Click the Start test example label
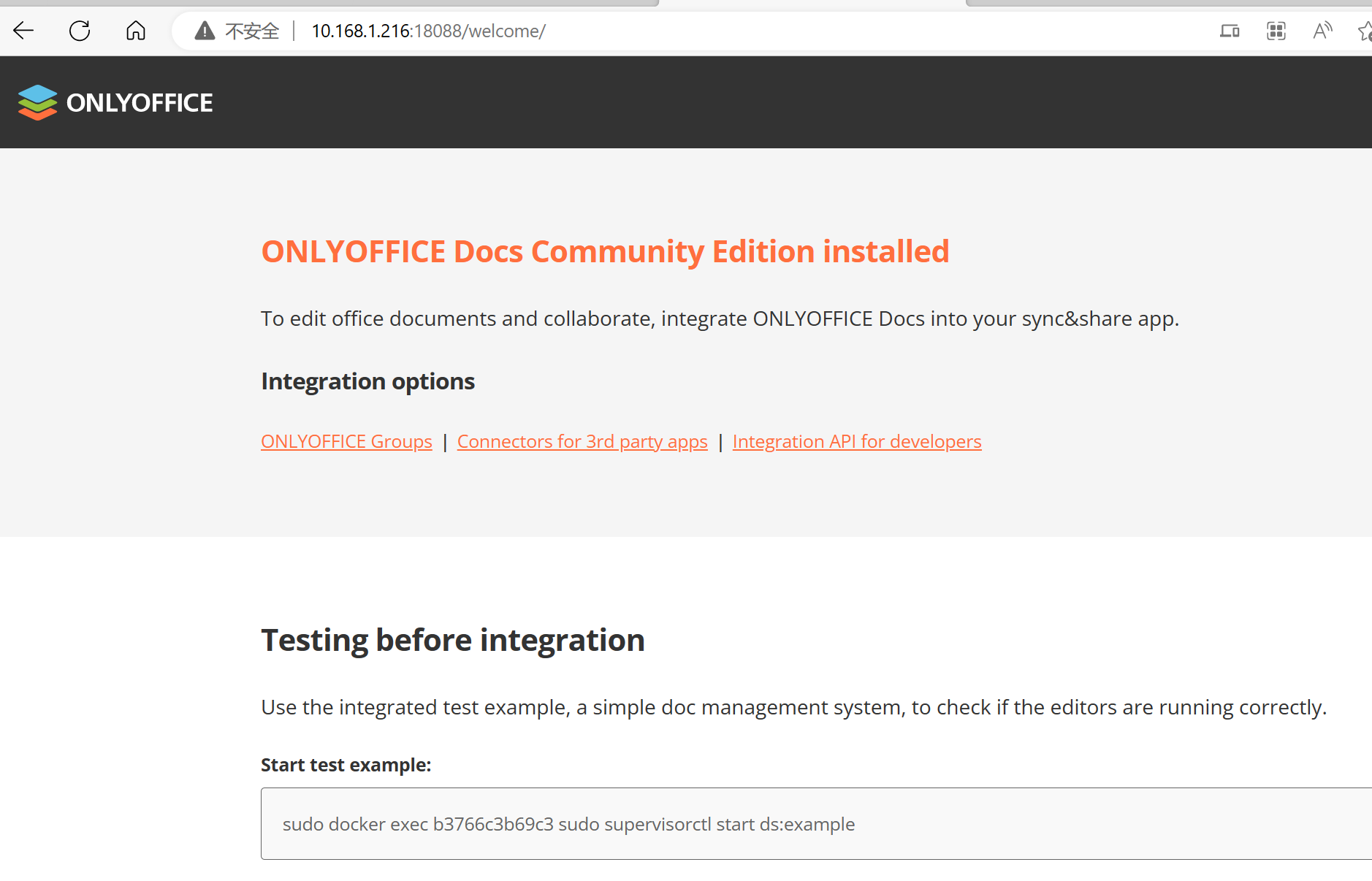Viewport: 1372px width, 881px height. (346, 765)
